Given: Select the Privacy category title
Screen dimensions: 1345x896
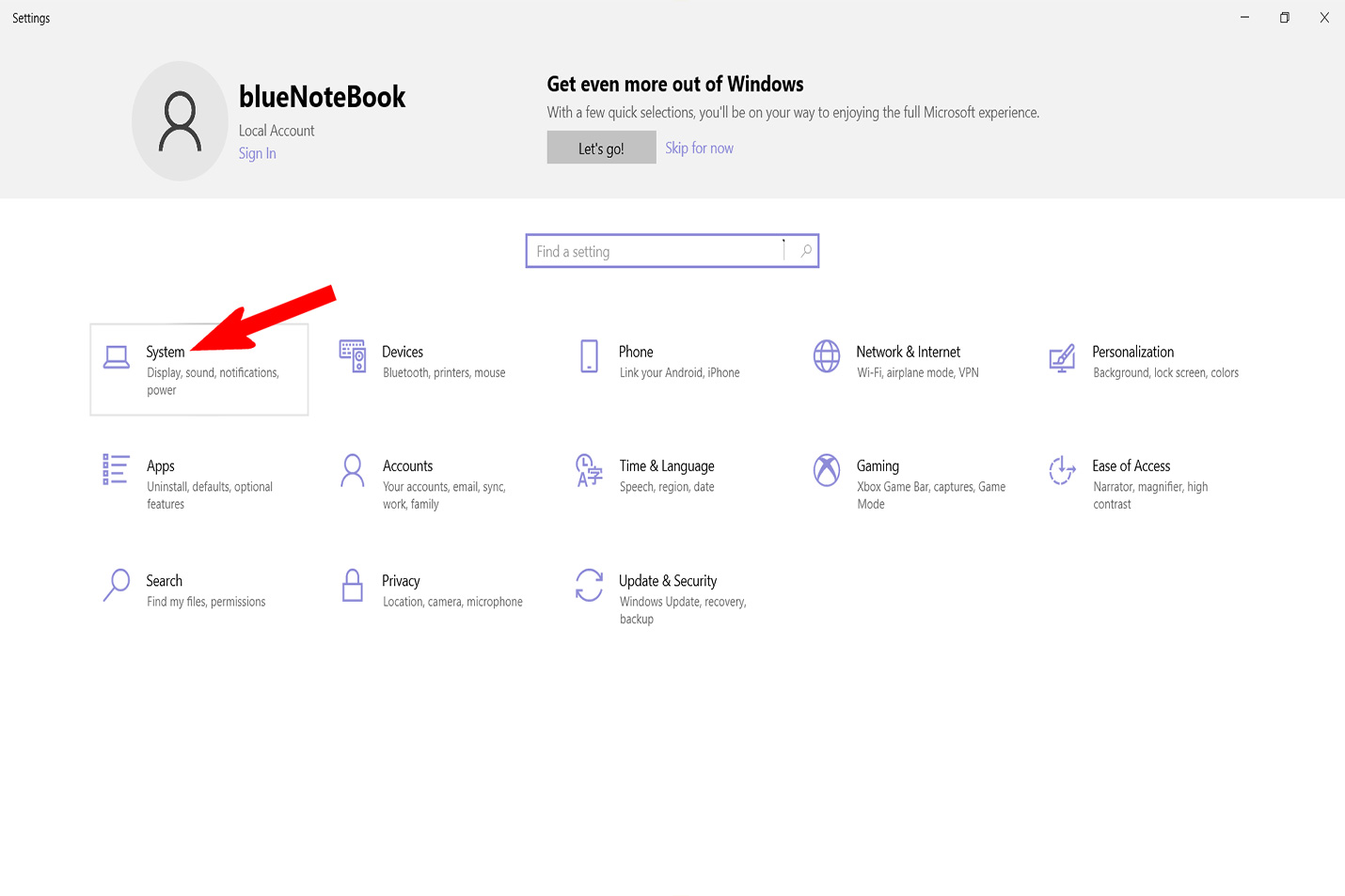Looking at the screenshot, I should pos(401,581).
